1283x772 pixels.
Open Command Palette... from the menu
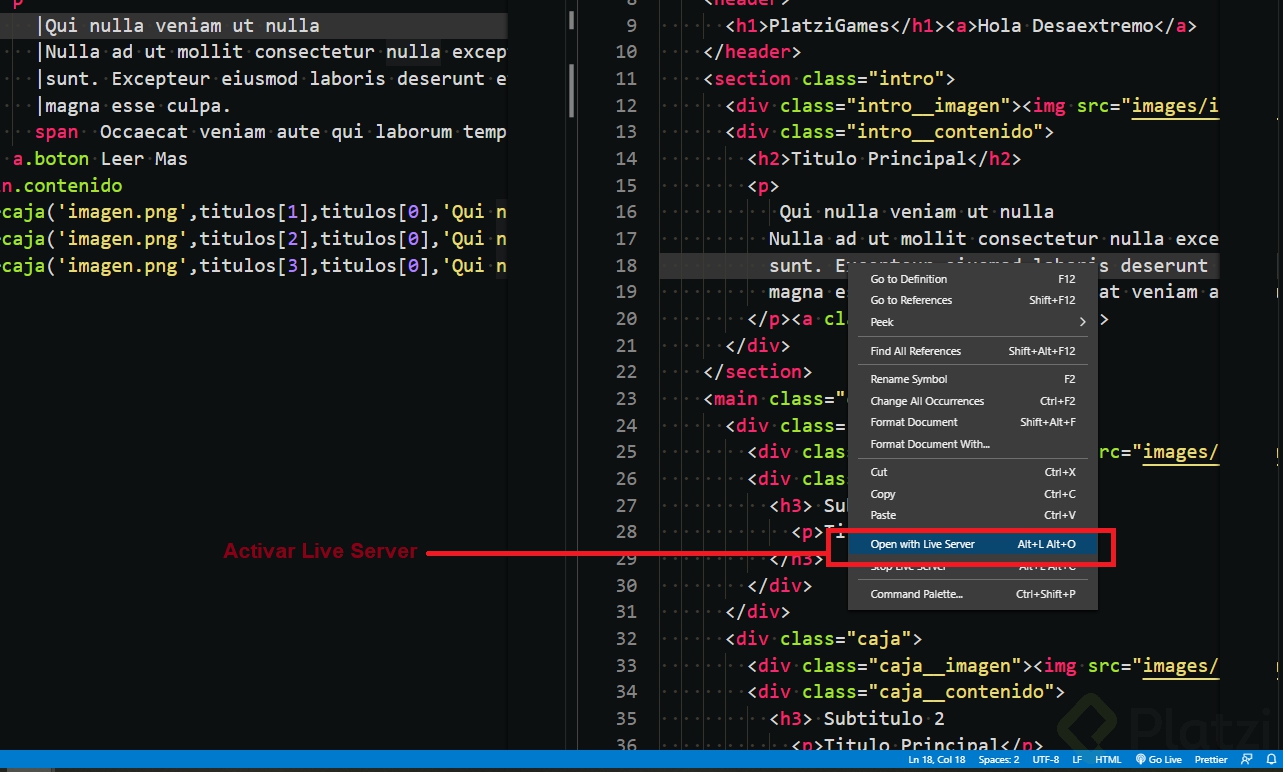click(973, 594)
